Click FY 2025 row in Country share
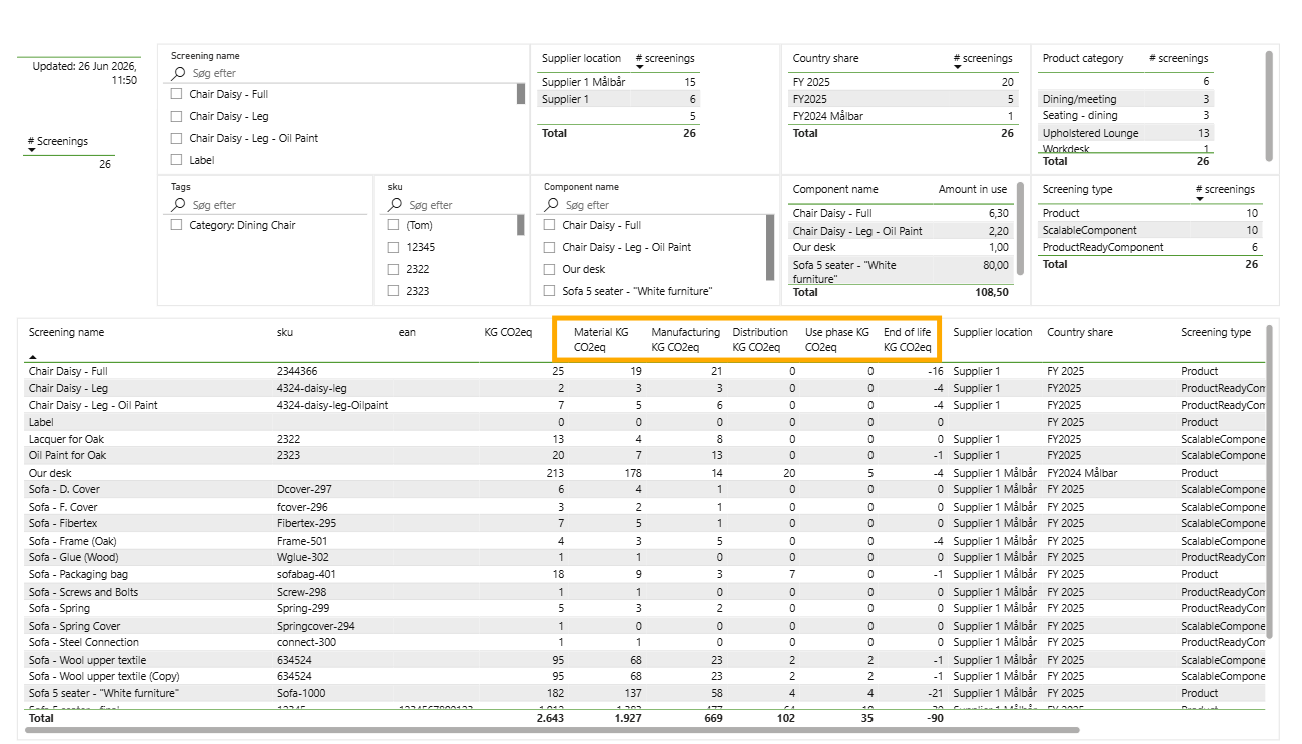This screenshot has width=1302, height=744. tap(903, 82)
